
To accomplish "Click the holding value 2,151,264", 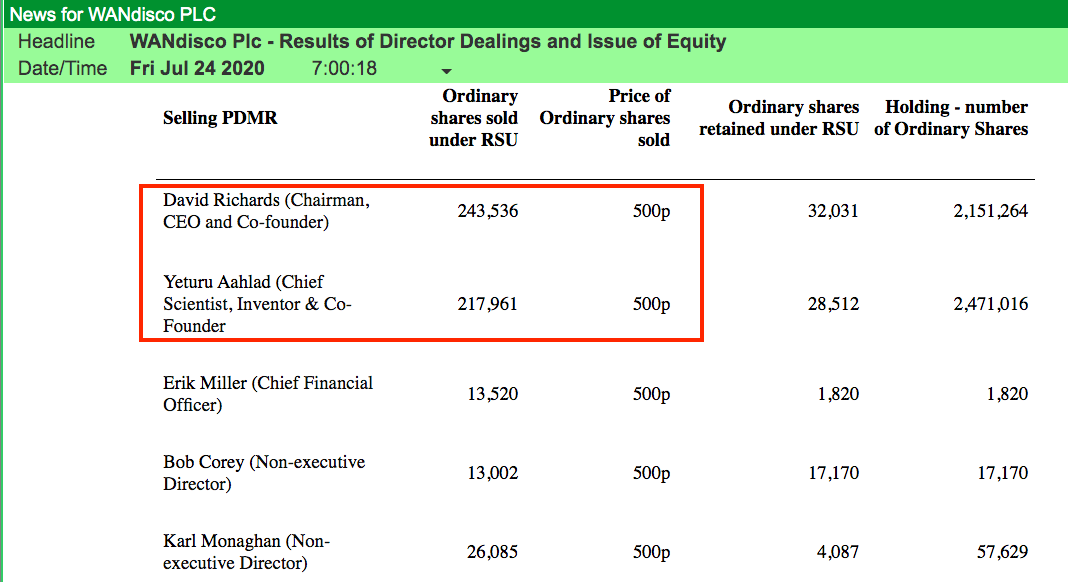I will click(x=990, y=211).
